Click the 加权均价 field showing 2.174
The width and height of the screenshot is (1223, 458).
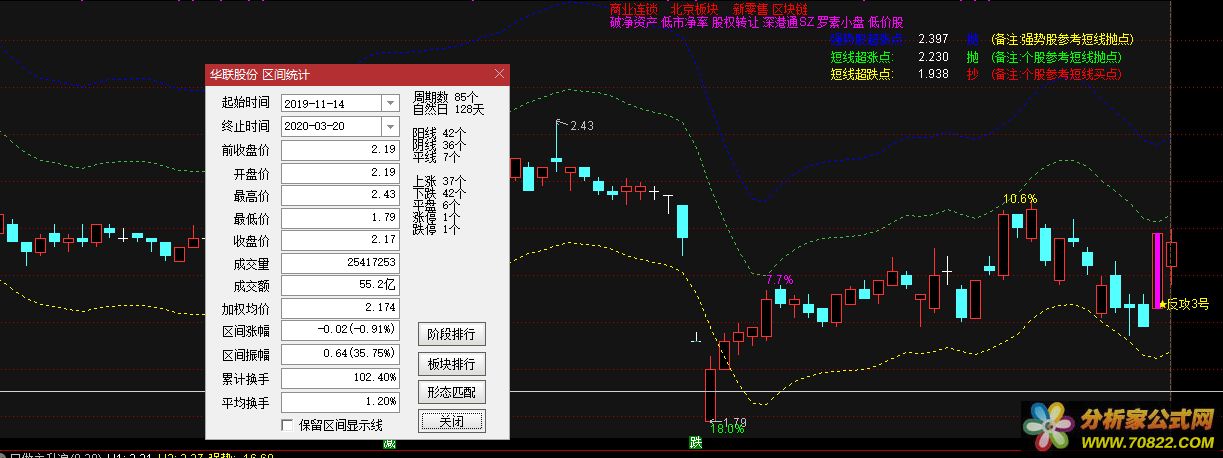(x=340, y=309)
